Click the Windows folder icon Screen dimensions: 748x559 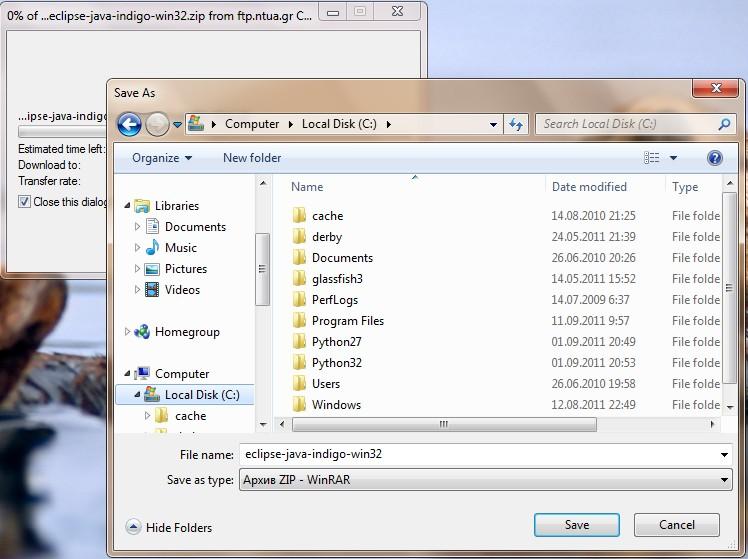299,404
